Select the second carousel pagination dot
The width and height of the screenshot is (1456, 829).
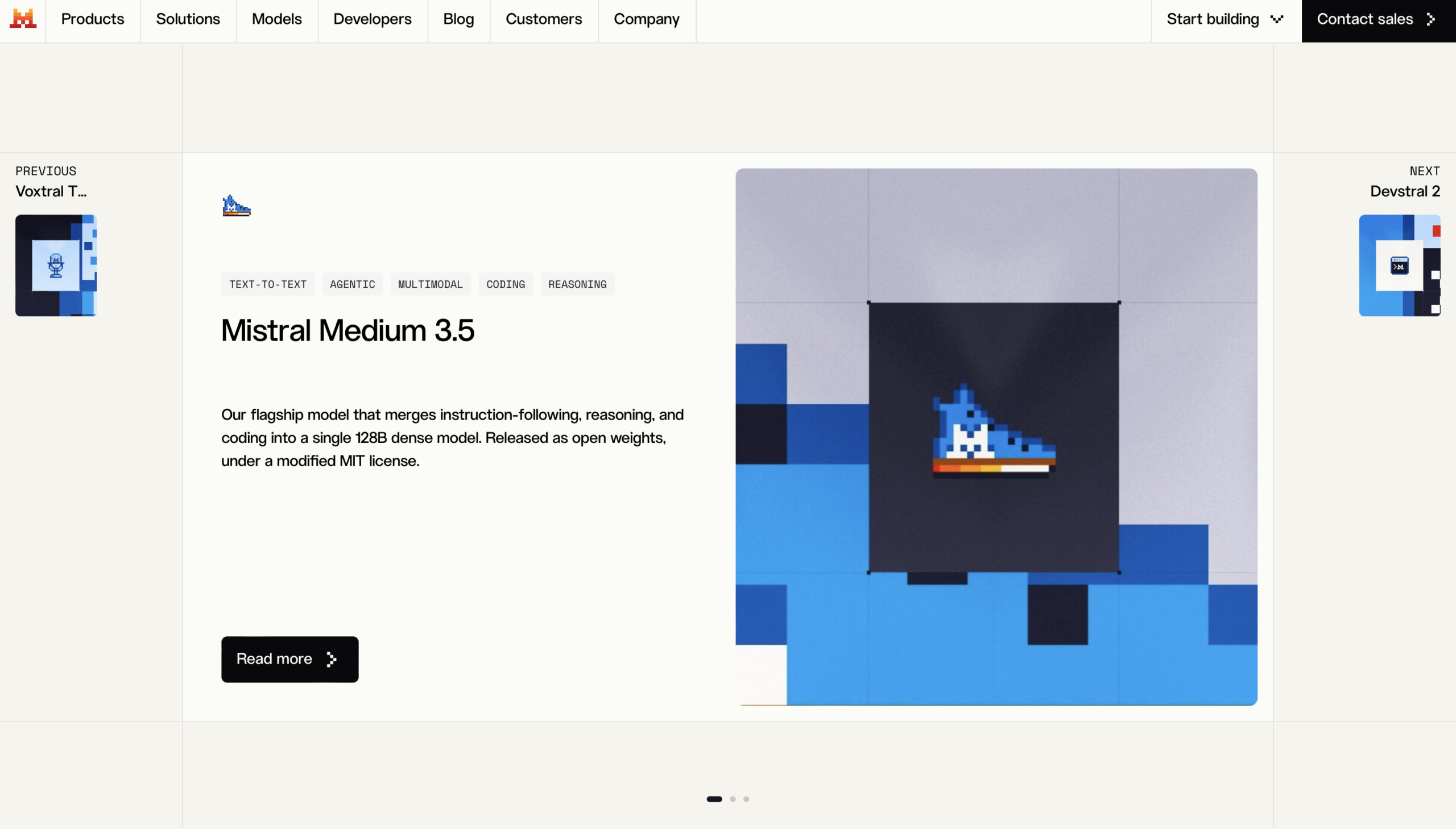[x=733, y=799]
